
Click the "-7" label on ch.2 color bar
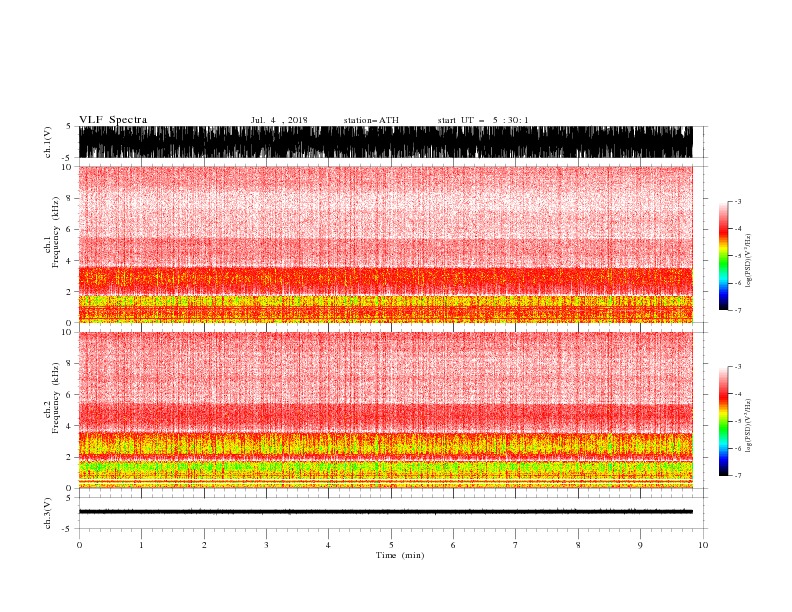[738, 476]
